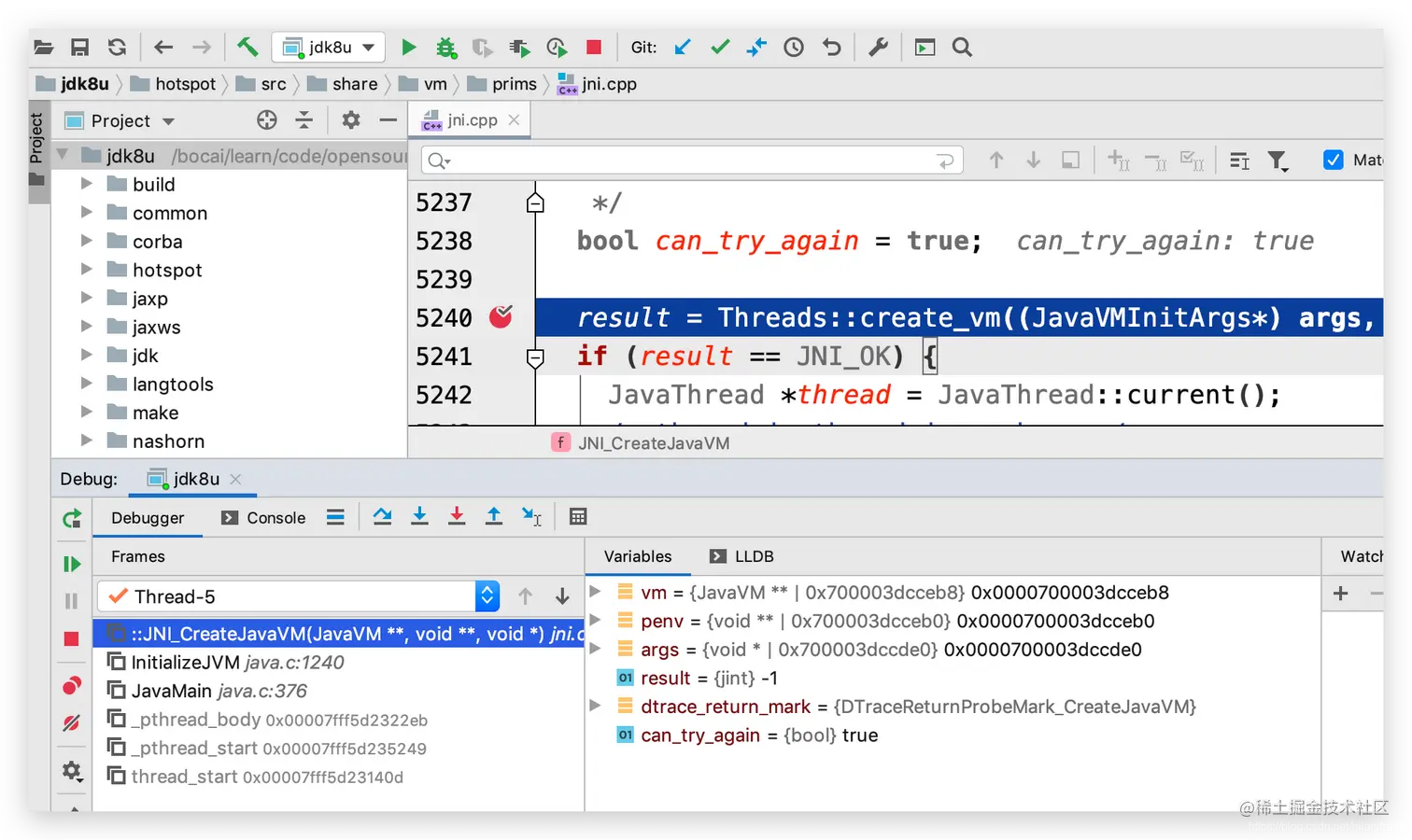Viewport: 1412px width, 840px height.
Task: Click the Build project hammer icon
Action: [247, 47]
